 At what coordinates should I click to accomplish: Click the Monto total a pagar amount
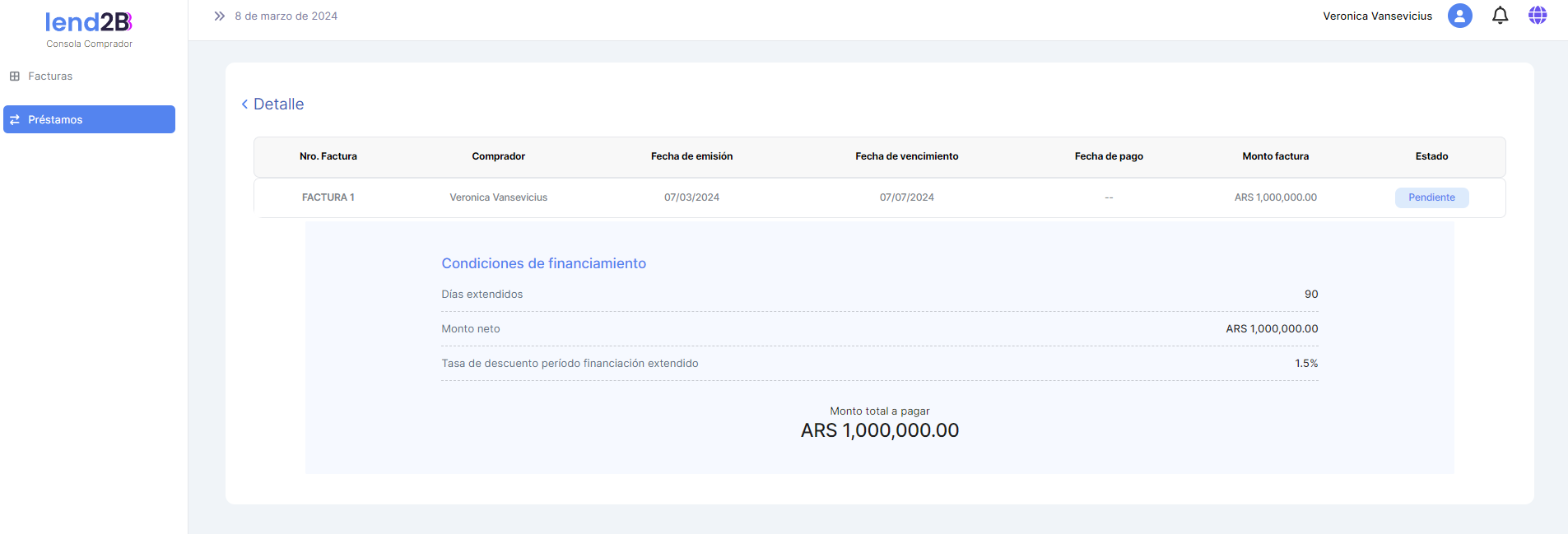point(879,430)
